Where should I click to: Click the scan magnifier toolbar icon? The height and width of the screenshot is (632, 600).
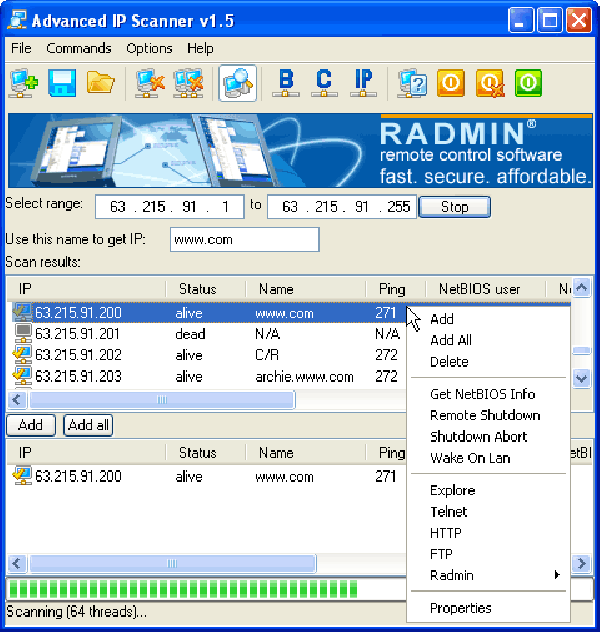pyautogui.click(x=238, y=83)
